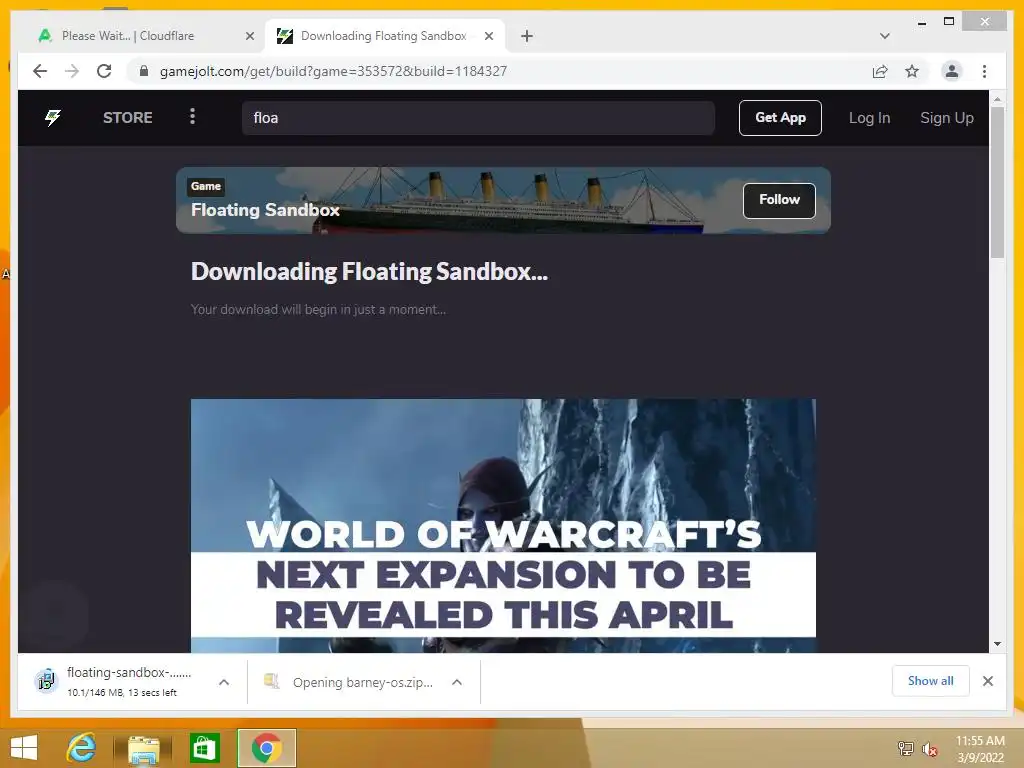Open the tab search dropdown arrow

coord(884,36)
